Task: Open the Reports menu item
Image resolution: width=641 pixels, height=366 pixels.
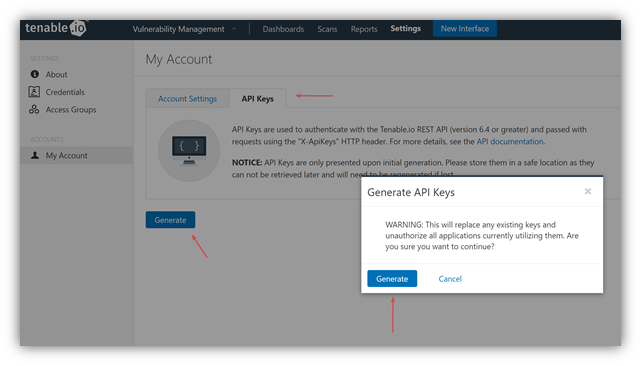Action: tap(364, 29)
